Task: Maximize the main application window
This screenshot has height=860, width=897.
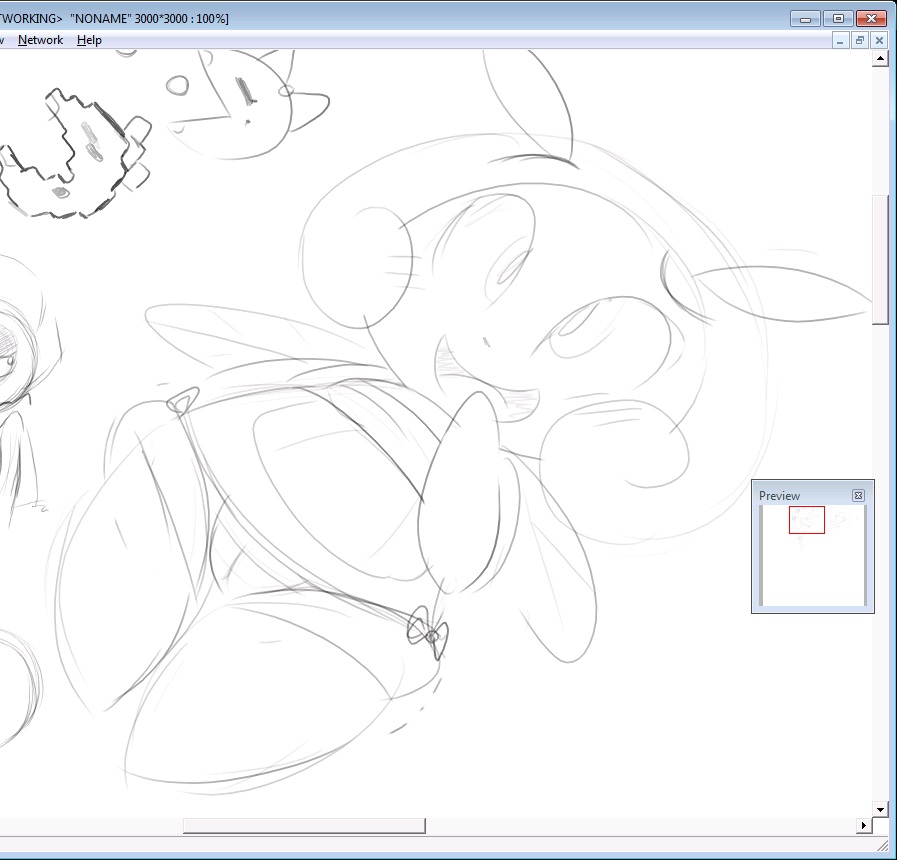Action: (x=839, y=19)
